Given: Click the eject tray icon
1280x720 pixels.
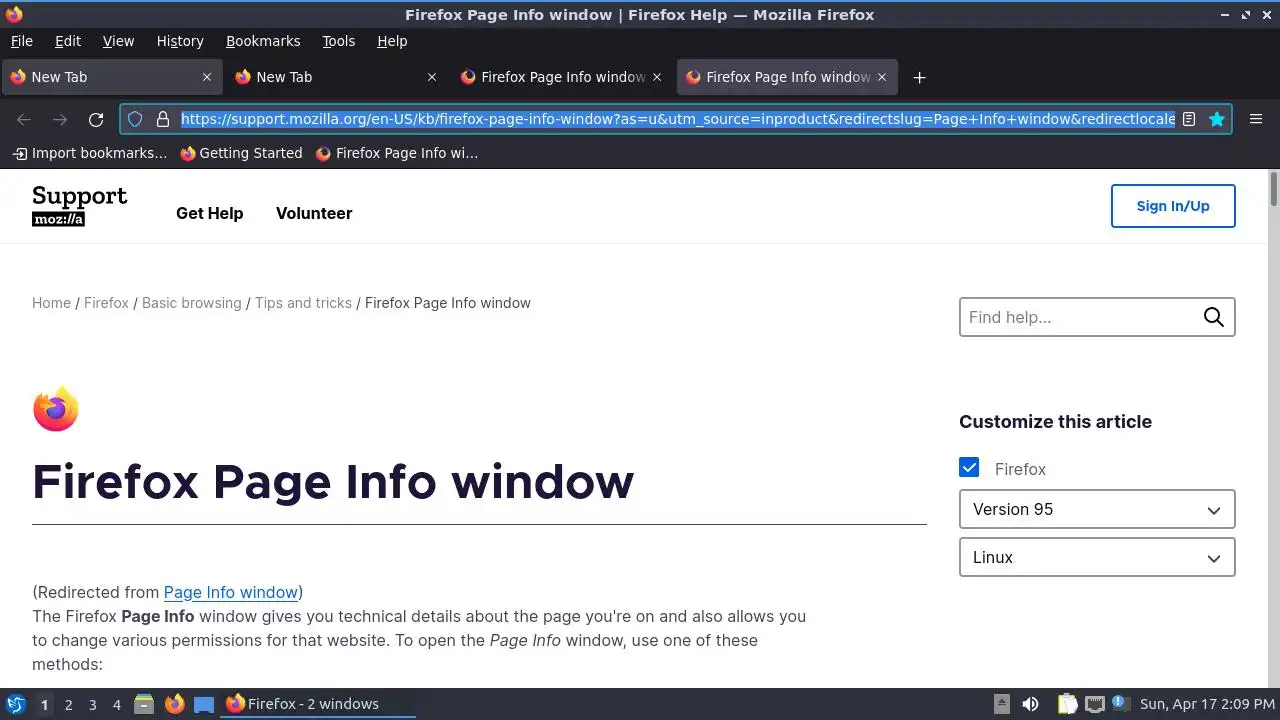Looking at the screenshot, I should click(x=1001, y=704).
